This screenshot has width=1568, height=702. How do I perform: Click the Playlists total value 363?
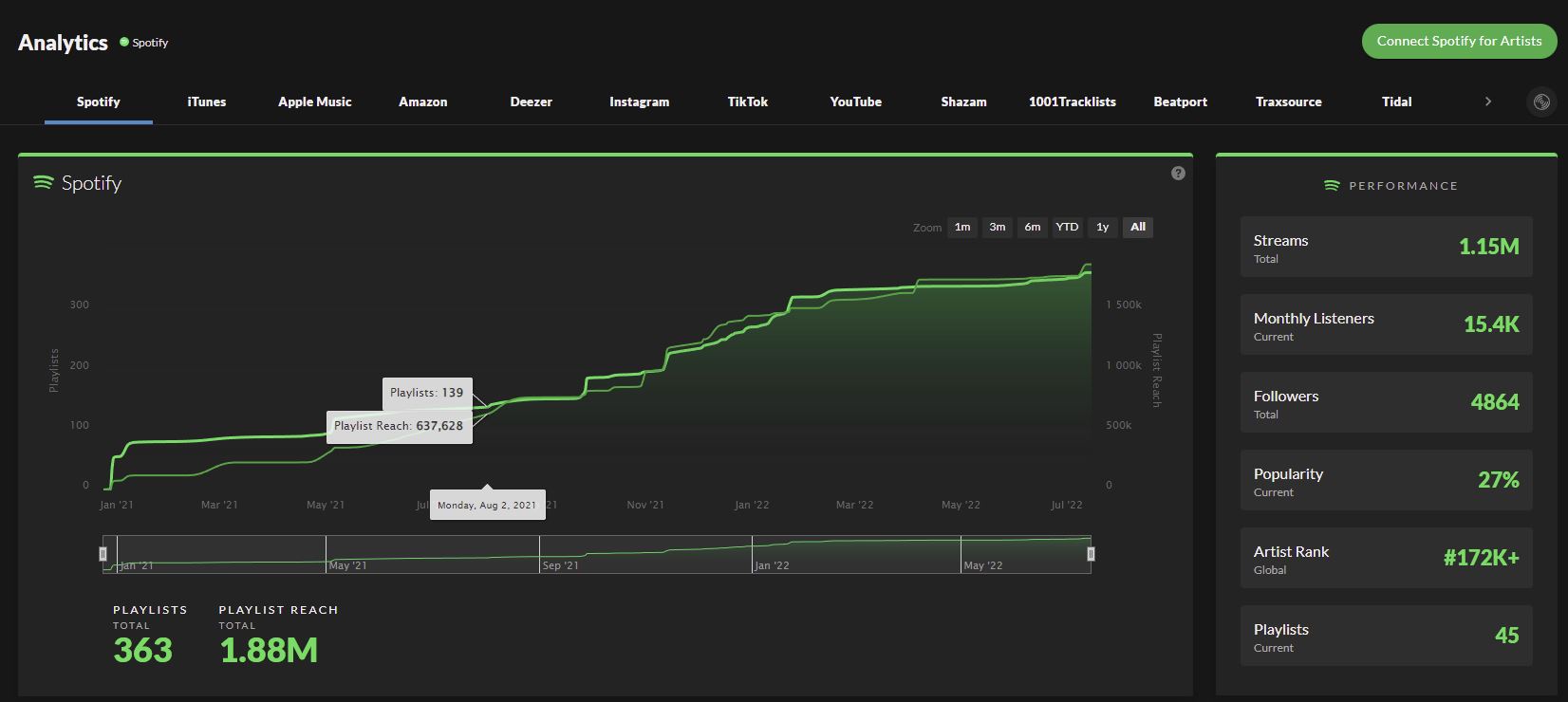click(142, 651)
